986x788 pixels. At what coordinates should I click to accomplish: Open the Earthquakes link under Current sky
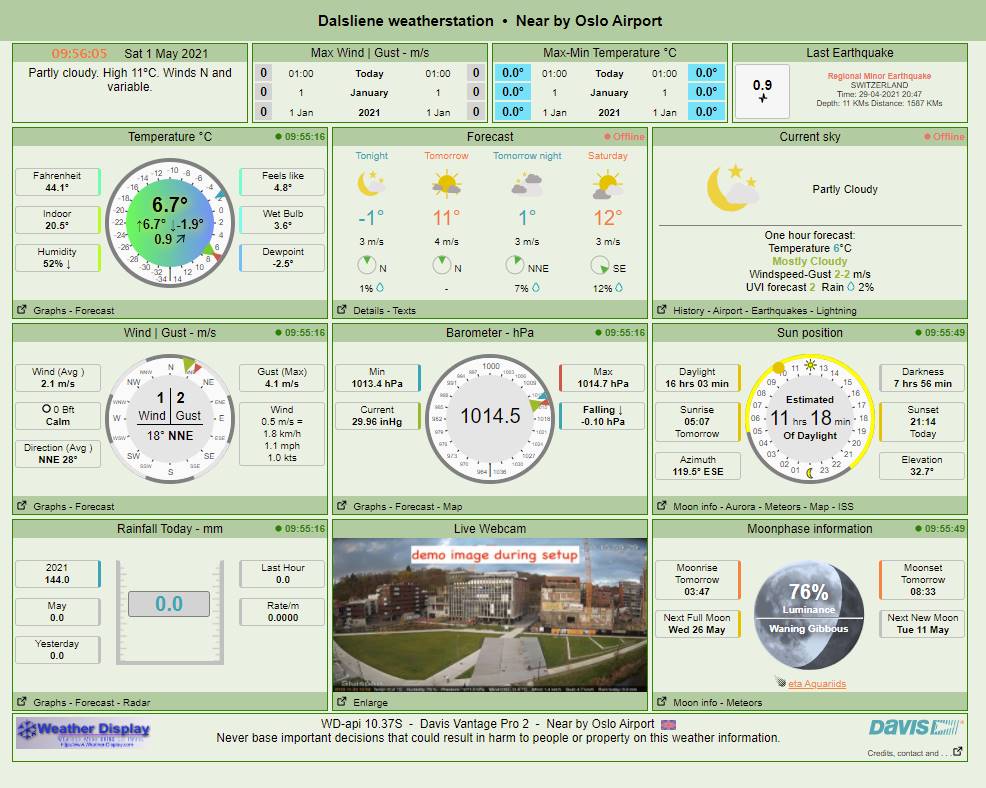[x=779, y=311]
